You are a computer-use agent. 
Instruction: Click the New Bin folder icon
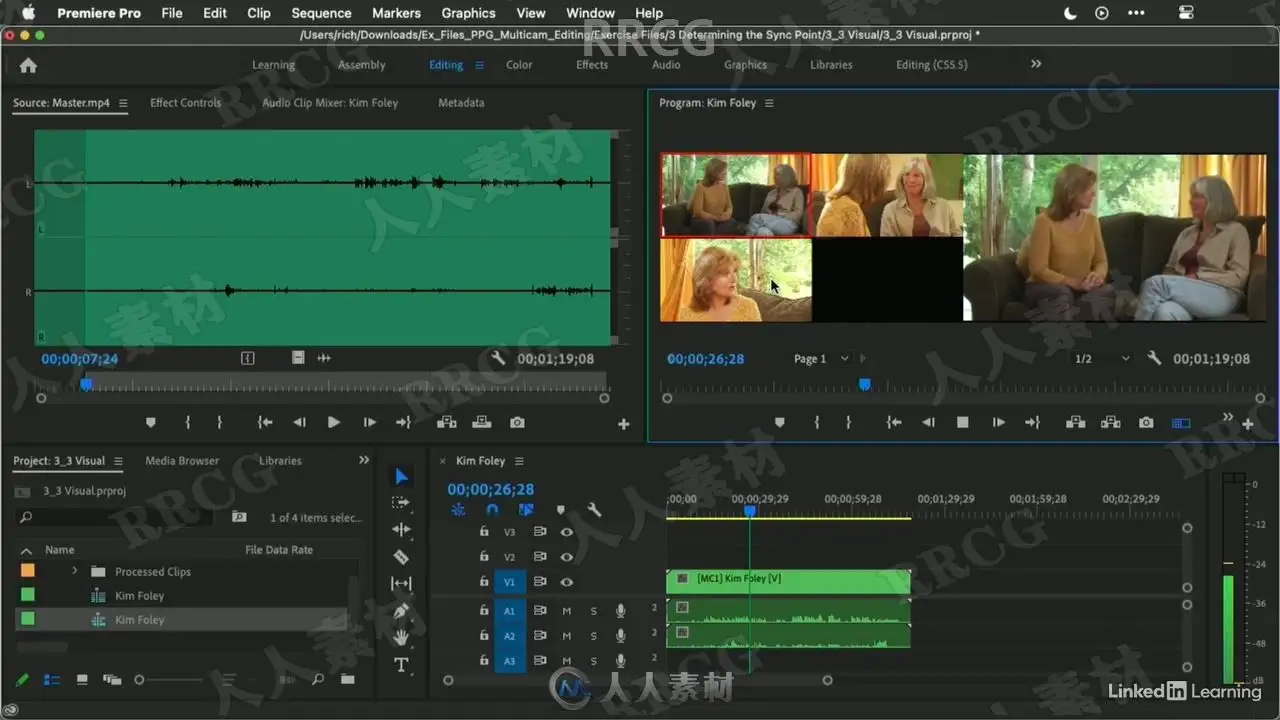(x=347, y=680)
